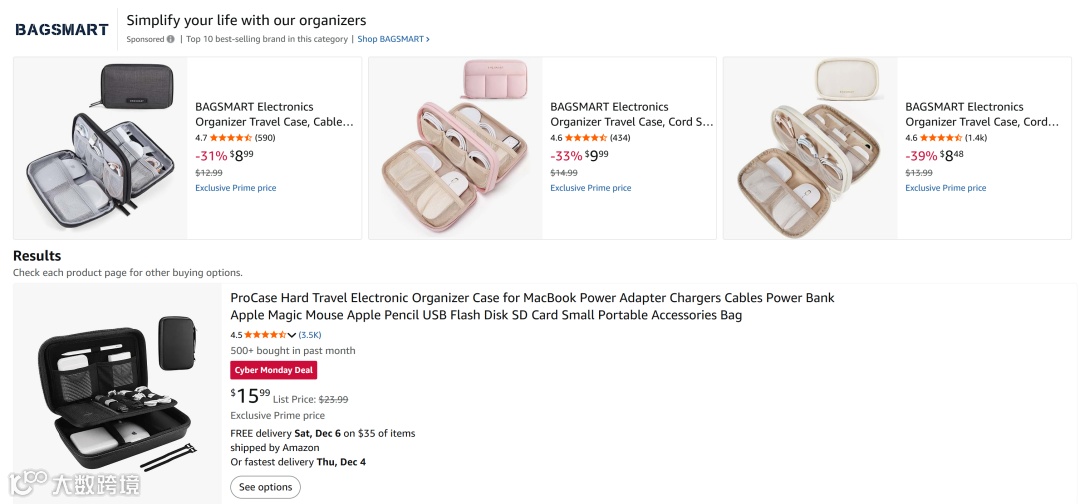Viewport: 1080px width, 504px height.
Task: Open the Shop BAGSMART link
Action: click(x=393, y=39)
